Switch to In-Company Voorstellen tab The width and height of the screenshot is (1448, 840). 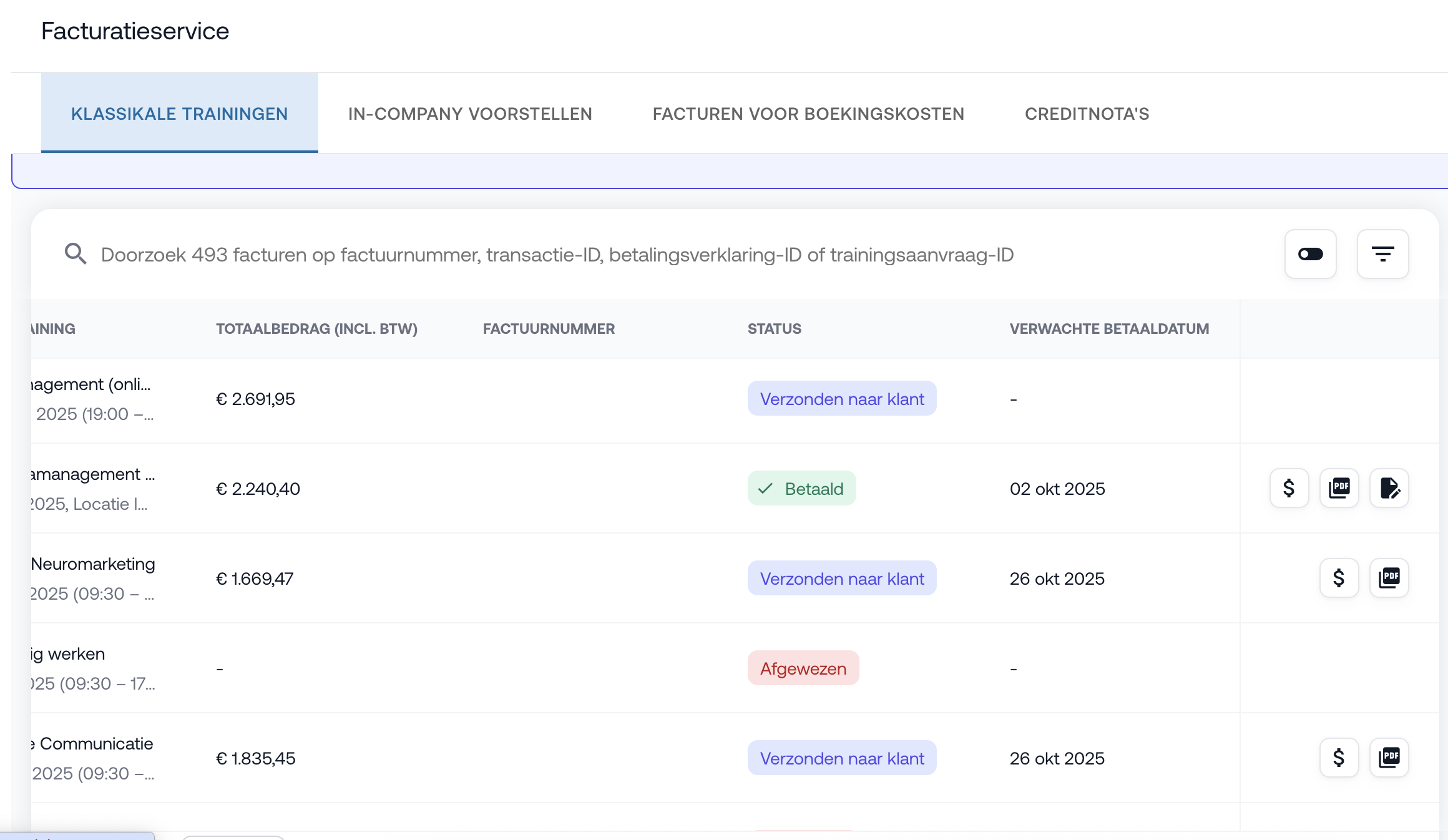coord(470,114)
